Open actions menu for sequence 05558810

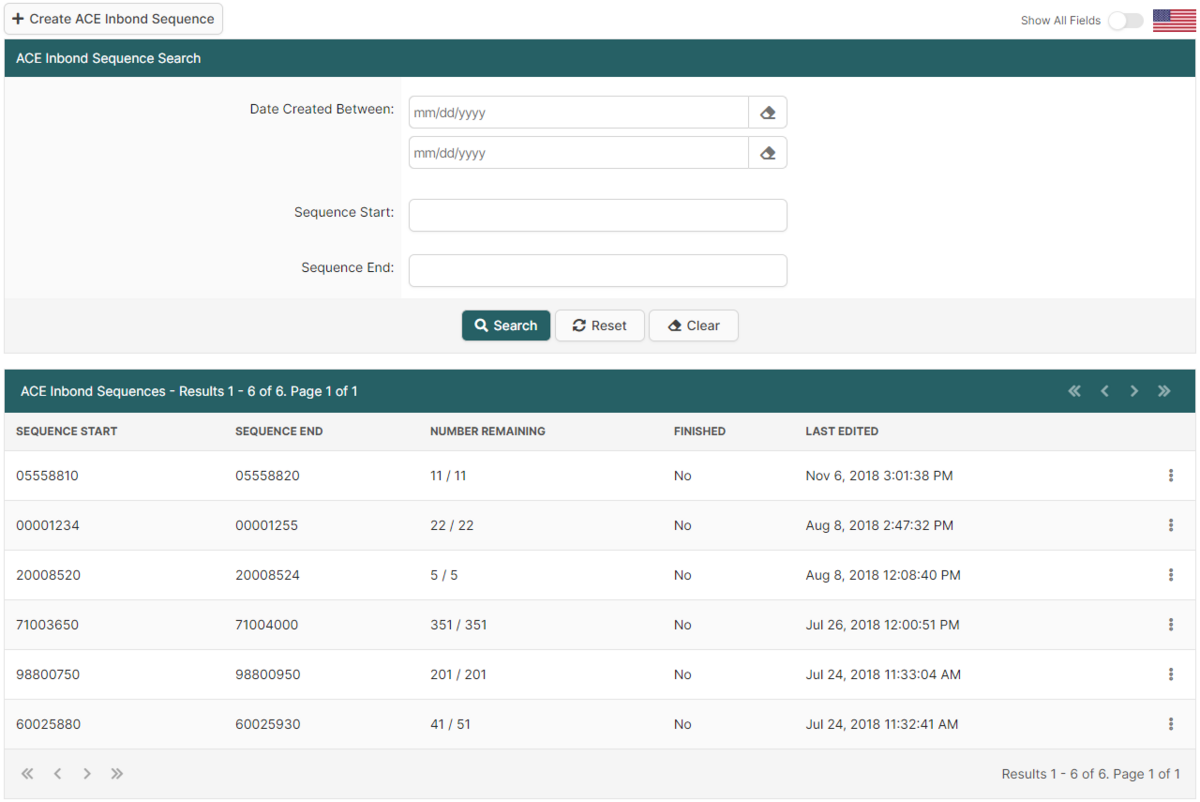(1171, 475)
